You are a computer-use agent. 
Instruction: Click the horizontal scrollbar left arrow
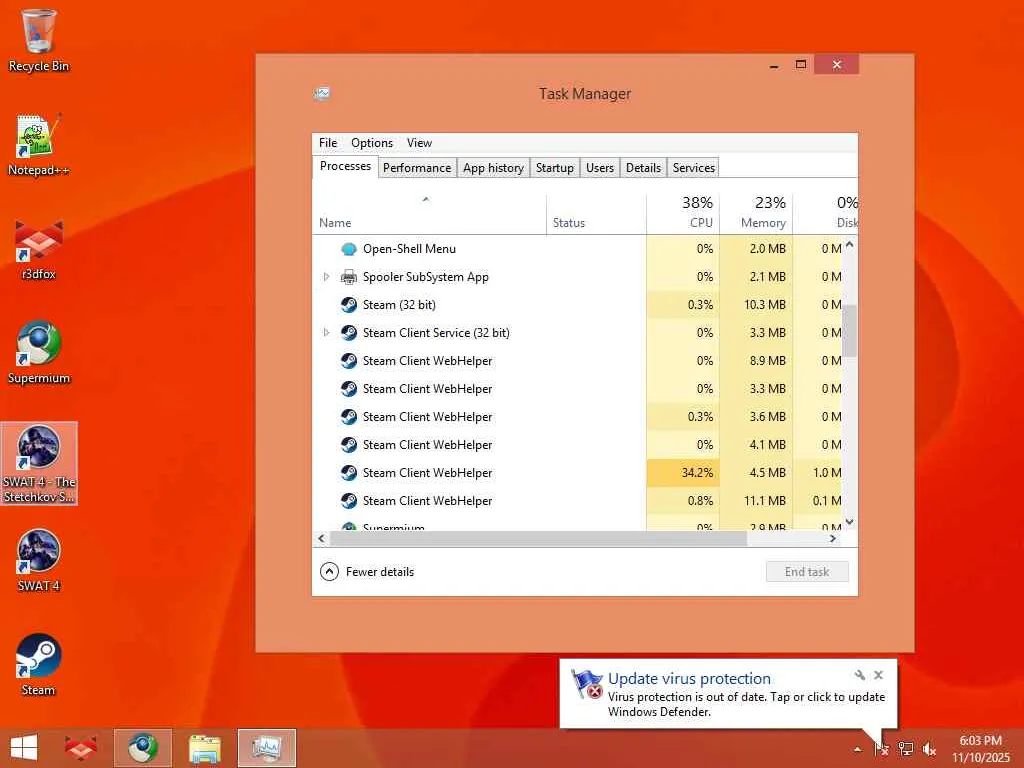(x=321, y=539)
